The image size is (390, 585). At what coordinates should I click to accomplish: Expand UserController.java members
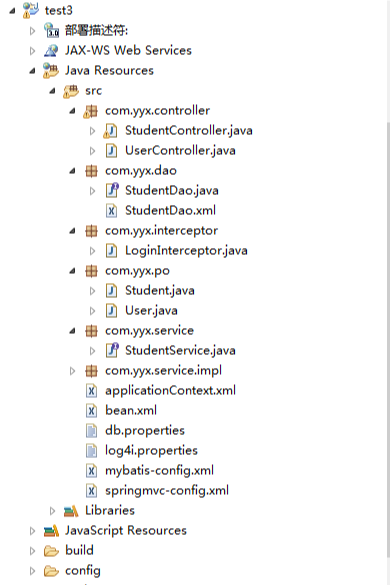tap(93, 151)
